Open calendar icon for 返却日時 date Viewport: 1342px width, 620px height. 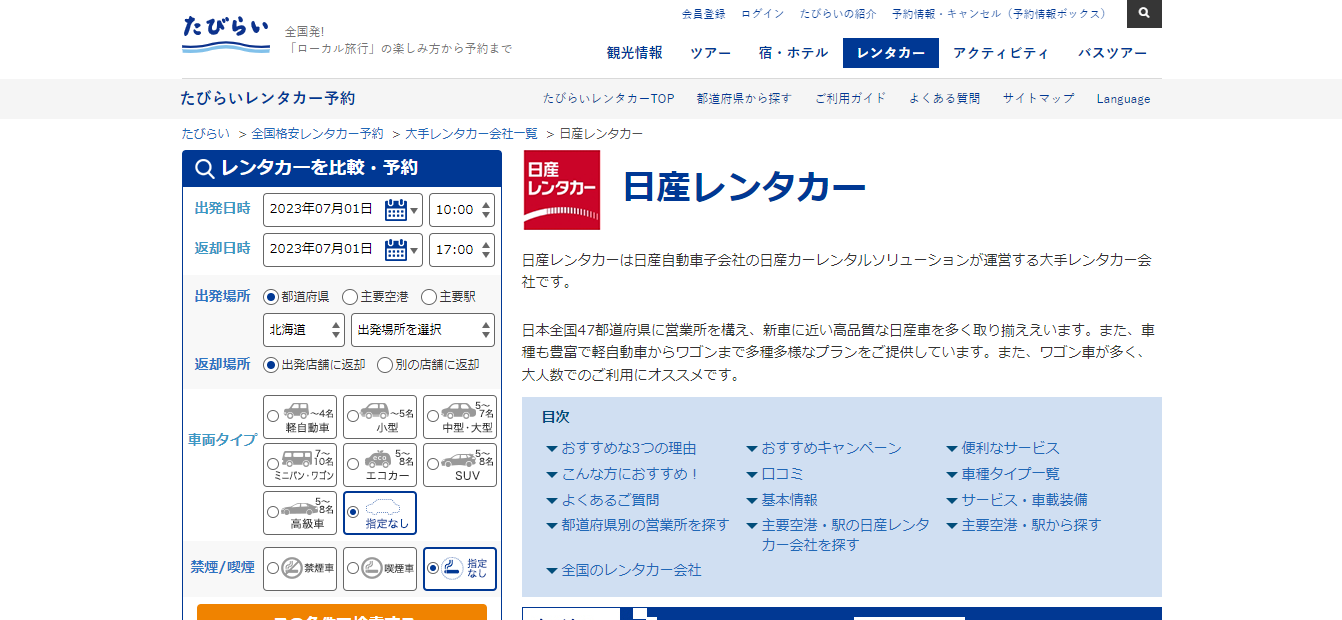396,250
